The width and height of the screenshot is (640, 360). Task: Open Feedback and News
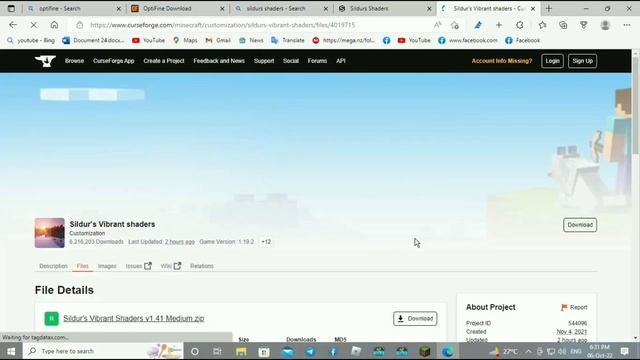(x=219, y=61)
